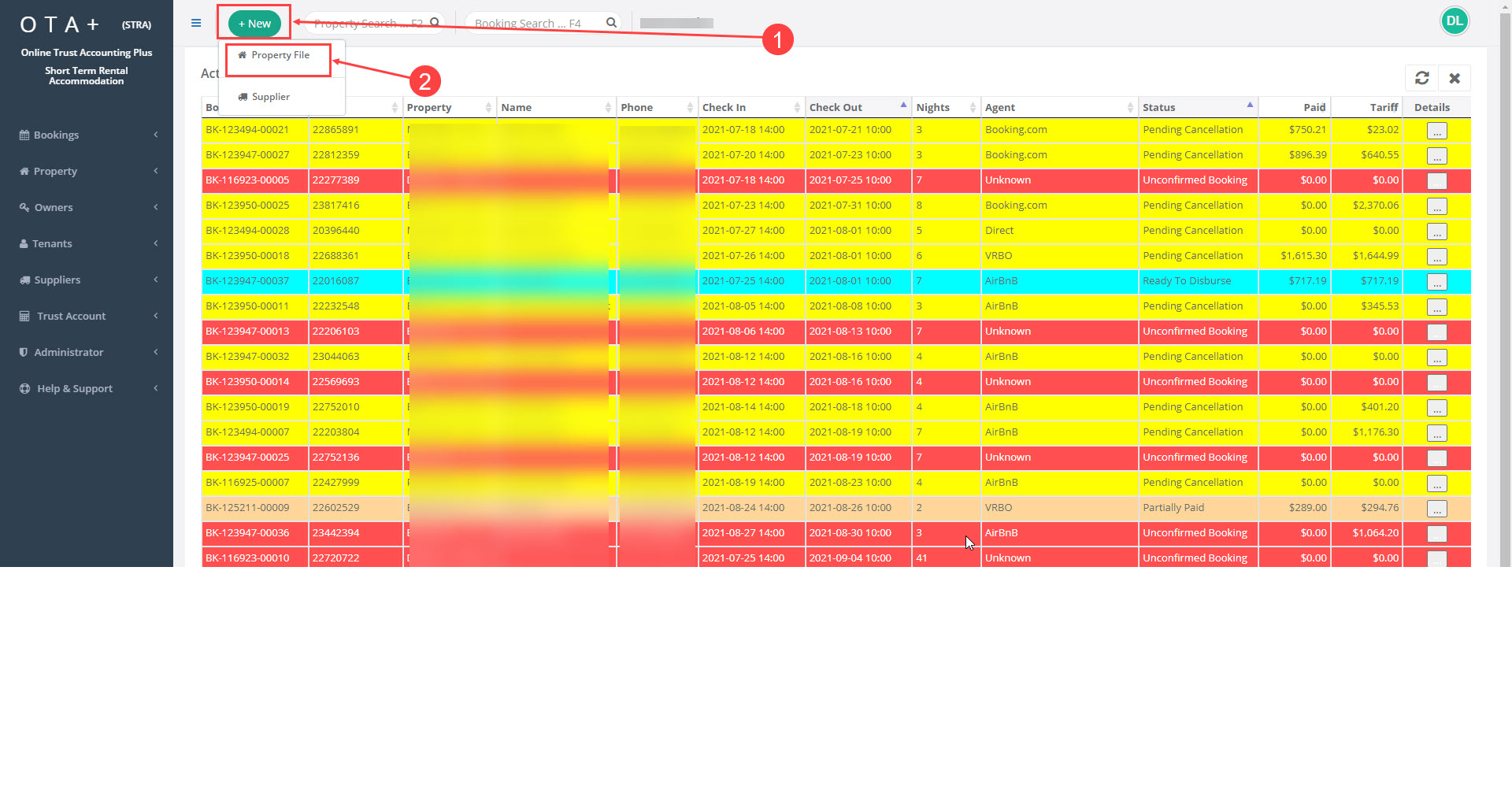
Task: Click the Suppliers truck icon in sidebar
Action: click(24, 280)
